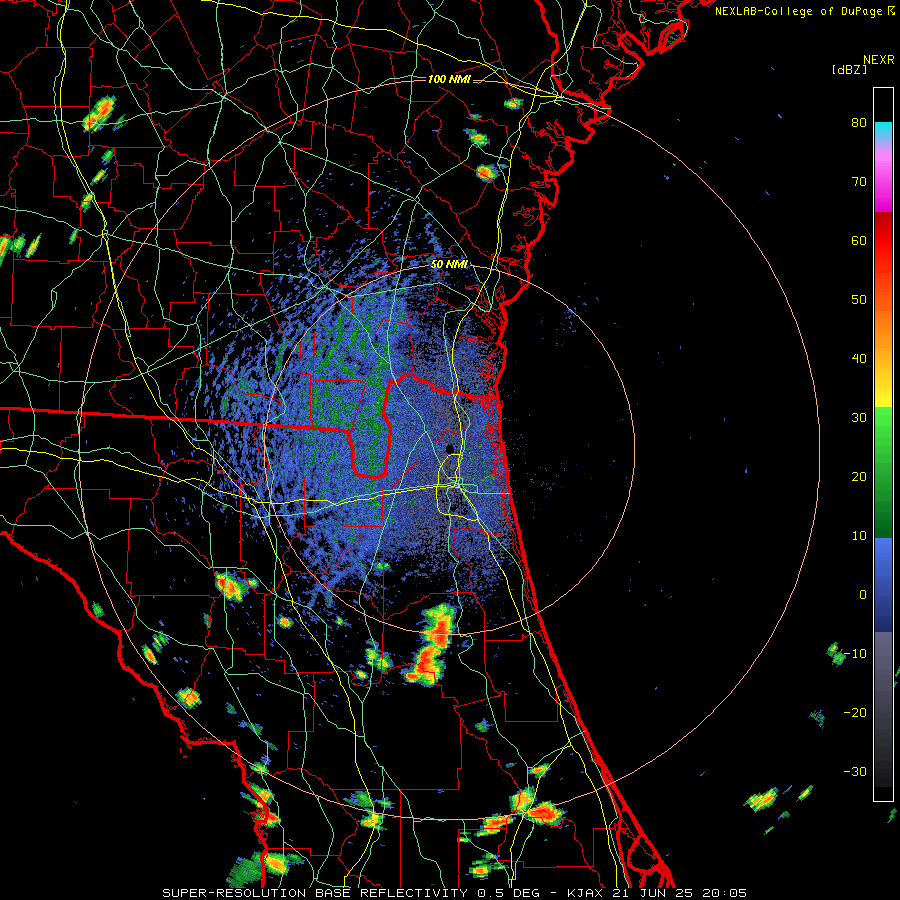This screenshot has height=900, width=900.
Task: Click the '[dBZ]' unit label
Action: 849,69
